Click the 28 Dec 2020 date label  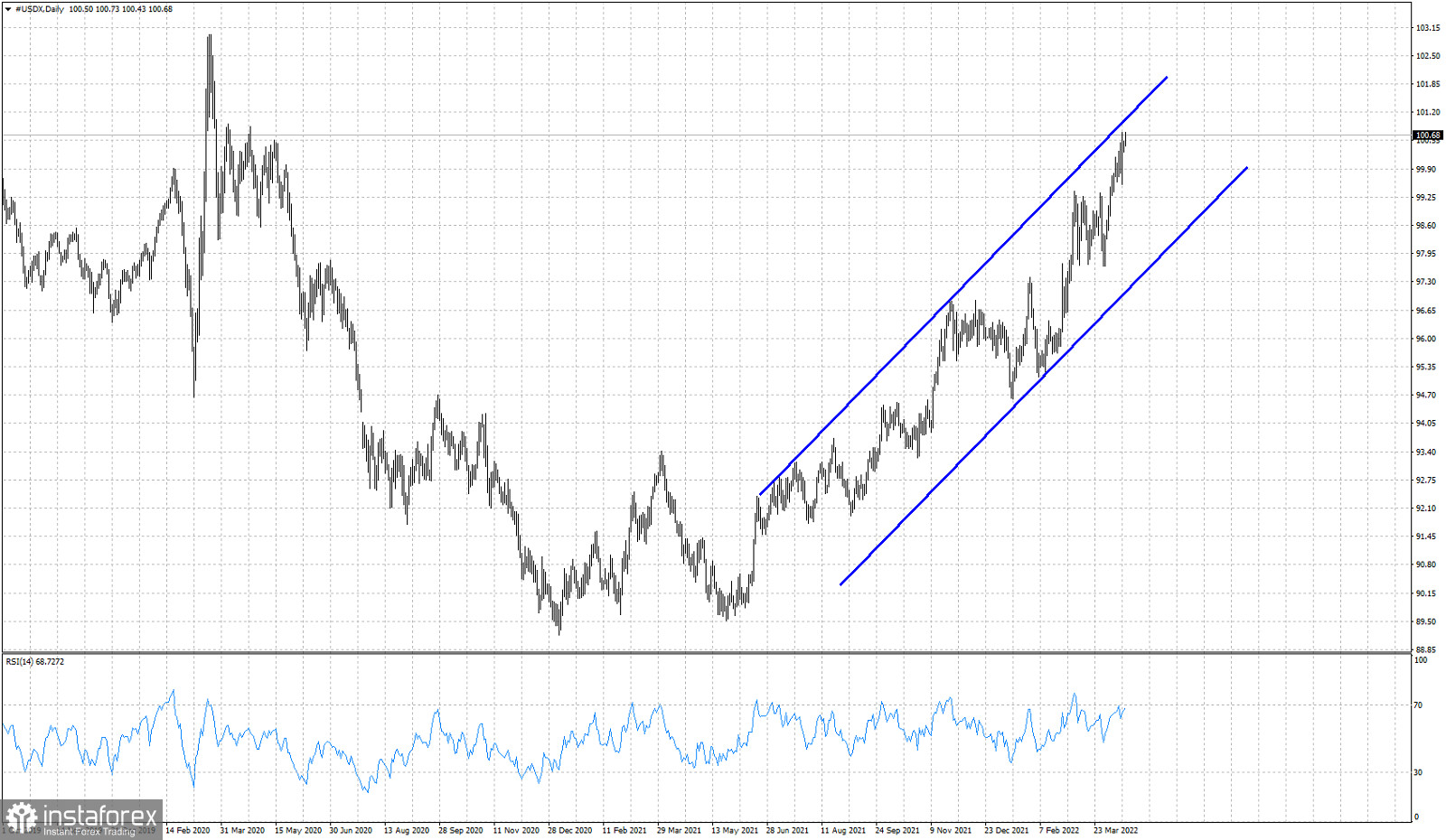(570, 830)
